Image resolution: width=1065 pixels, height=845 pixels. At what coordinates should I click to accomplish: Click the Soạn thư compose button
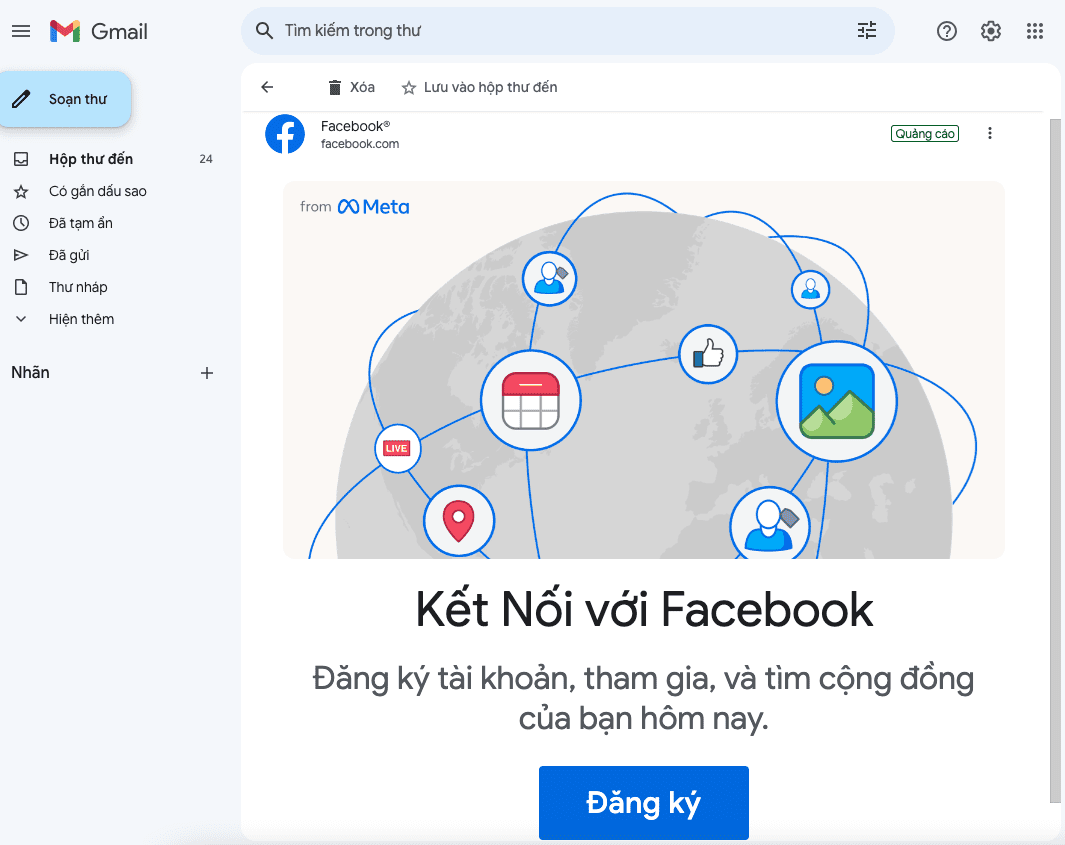(x=65, y=99)
